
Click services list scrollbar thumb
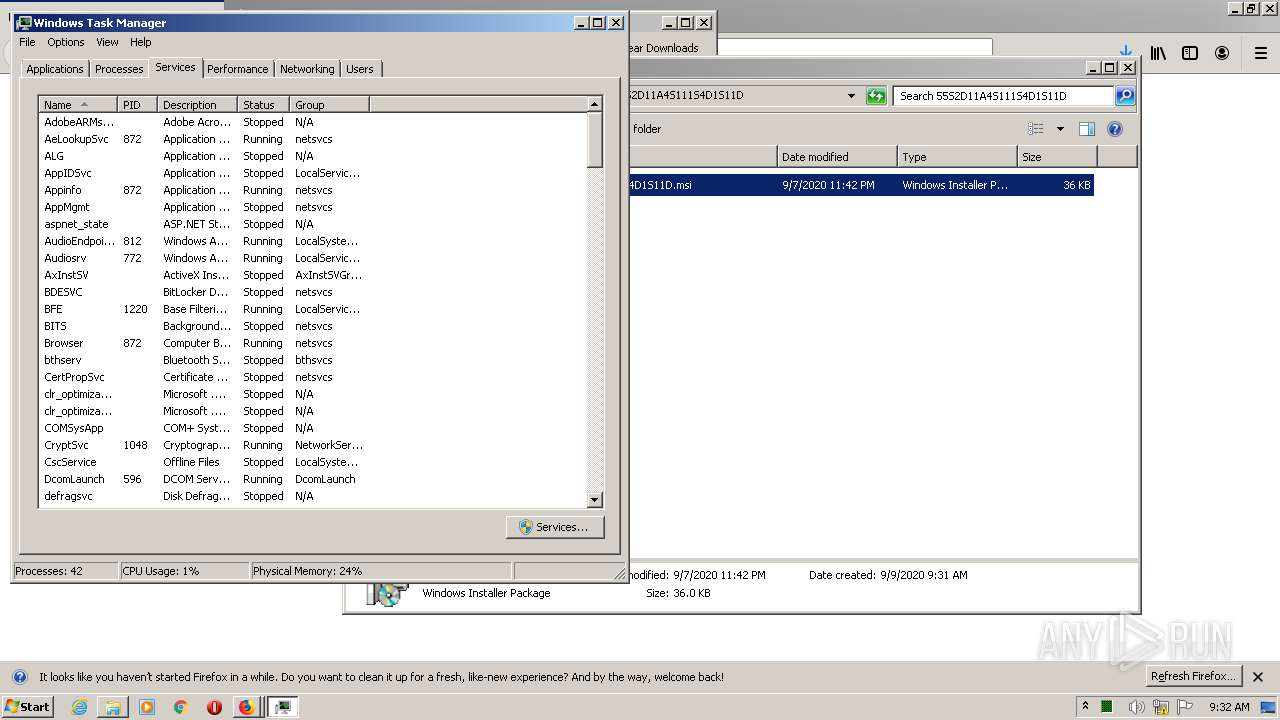pos(595,140)
